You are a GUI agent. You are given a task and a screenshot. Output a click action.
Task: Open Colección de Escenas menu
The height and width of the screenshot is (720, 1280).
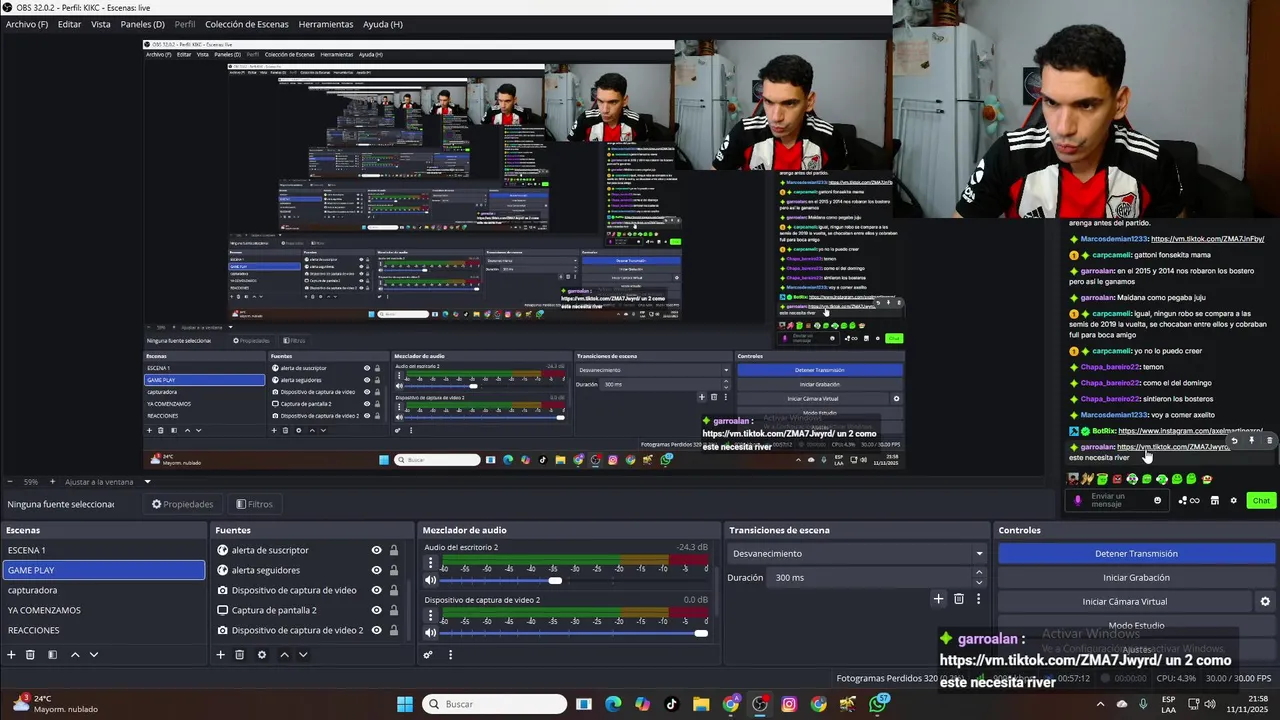(x=246, y=24)
